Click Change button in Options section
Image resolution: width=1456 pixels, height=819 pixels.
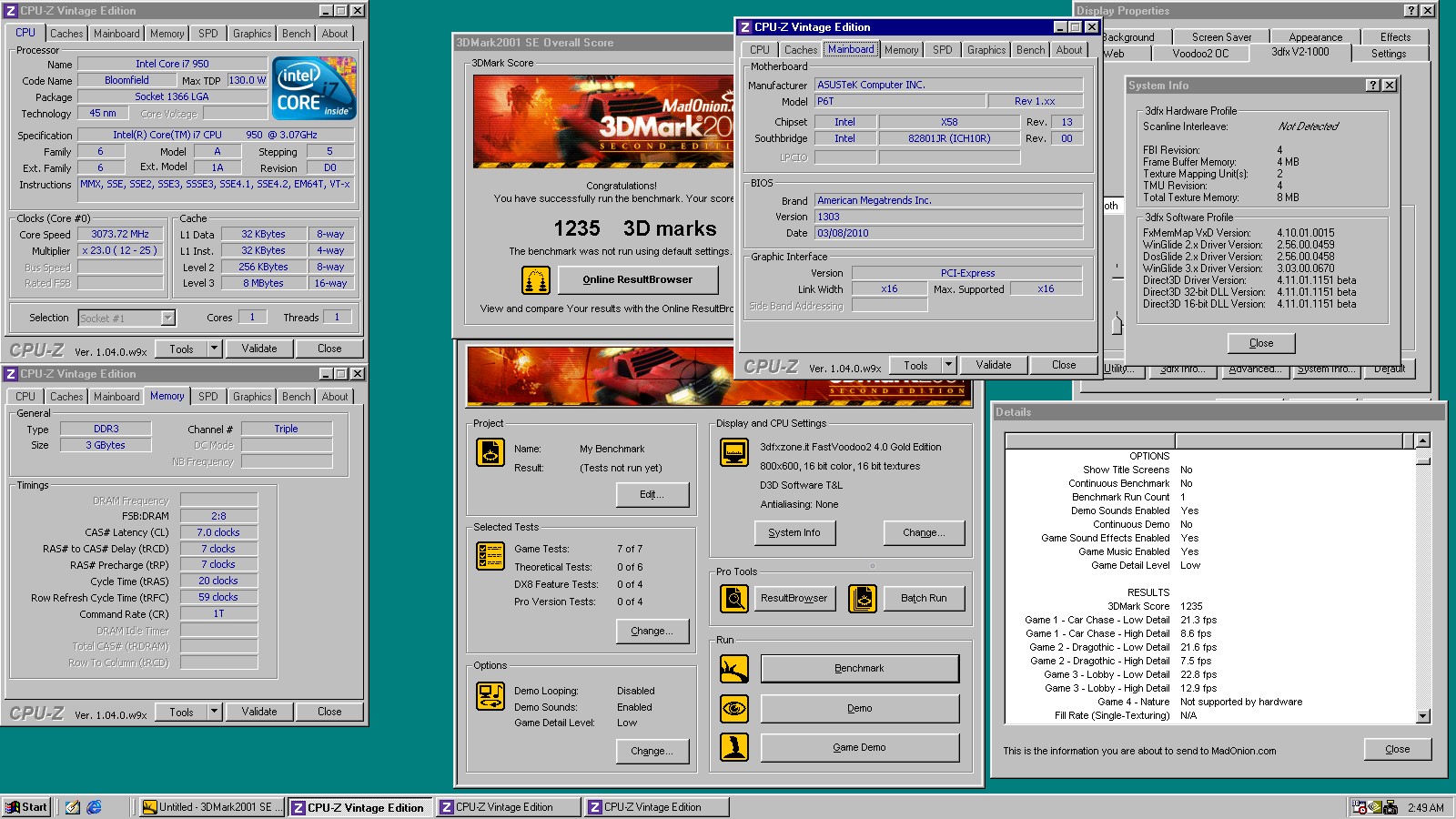[652, 752]
